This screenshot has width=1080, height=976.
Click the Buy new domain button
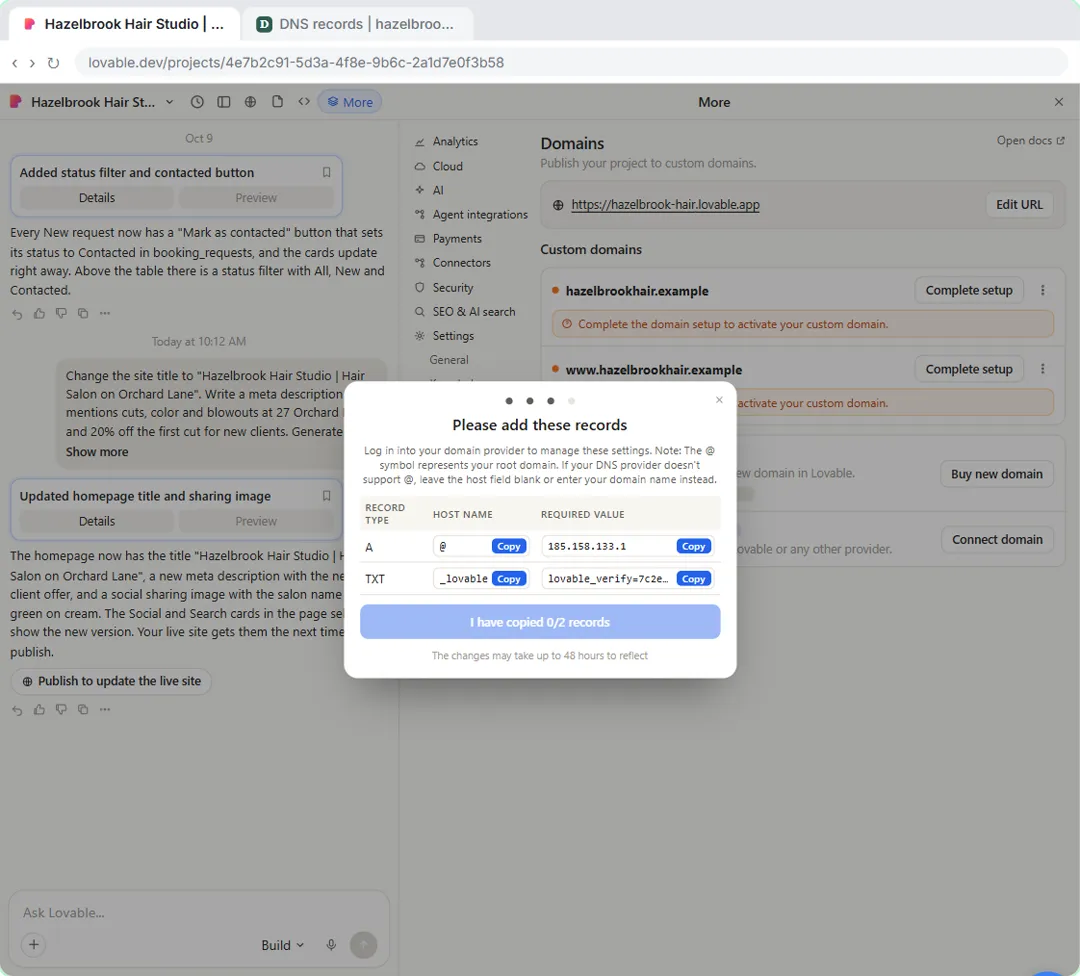997,474
